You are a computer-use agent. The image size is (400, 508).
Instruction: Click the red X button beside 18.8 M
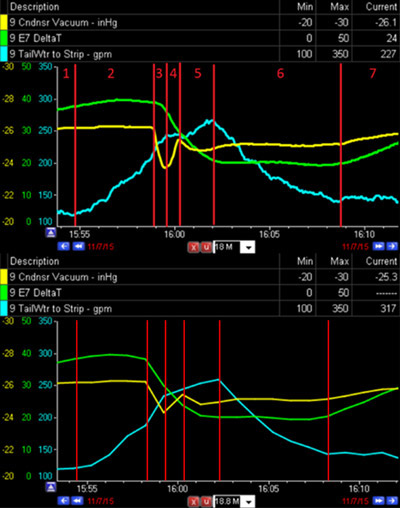pos(194,501)
